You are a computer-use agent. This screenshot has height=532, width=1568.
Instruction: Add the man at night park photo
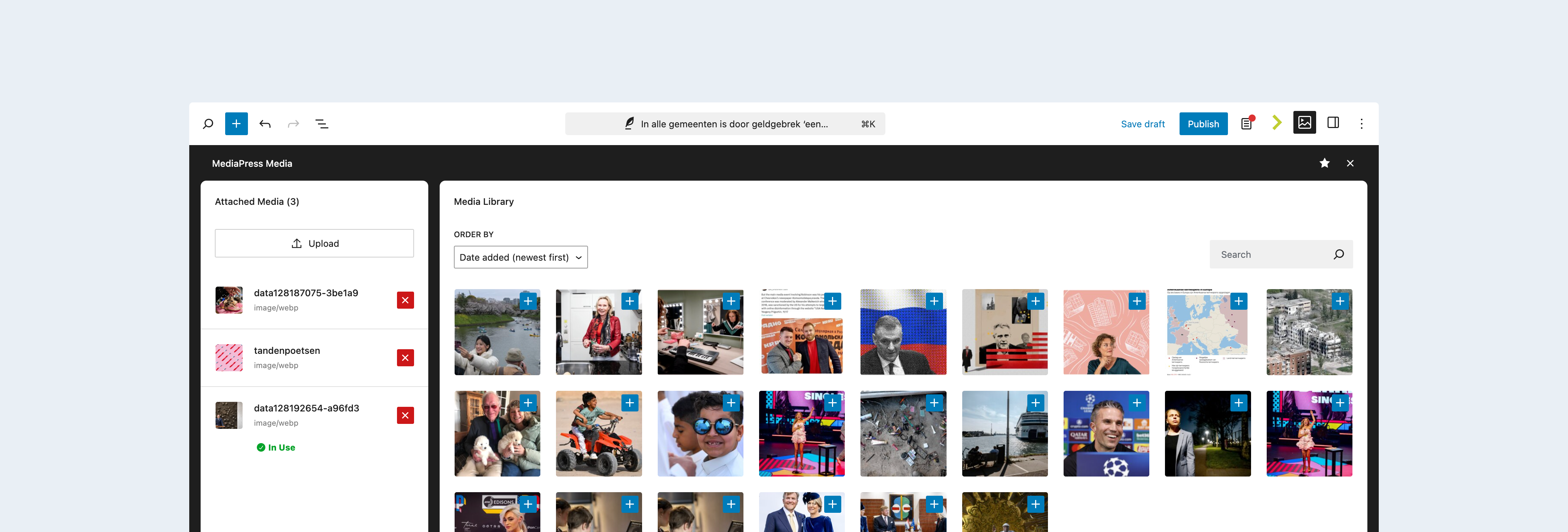[x=1239, y=403]
